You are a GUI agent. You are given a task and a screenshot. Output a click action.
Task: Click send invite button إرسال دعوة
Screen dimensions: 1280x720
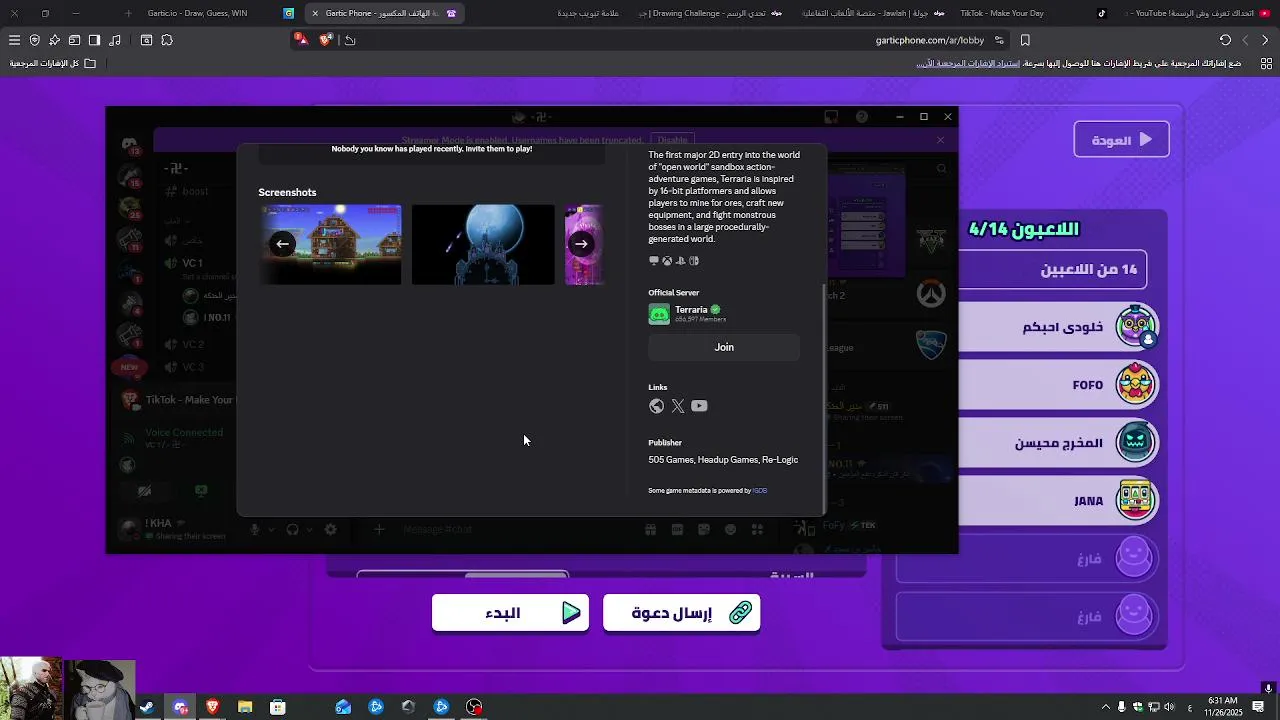(x=681, y=613)
